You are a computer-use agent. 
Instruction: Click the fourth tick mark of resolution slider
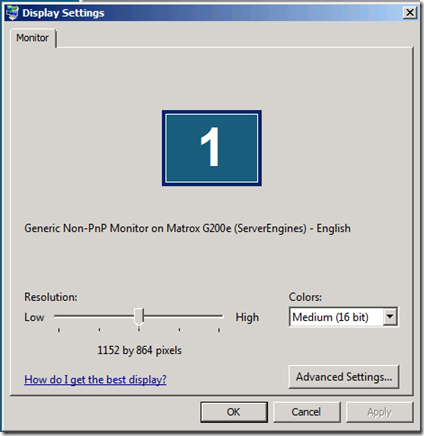179,330
